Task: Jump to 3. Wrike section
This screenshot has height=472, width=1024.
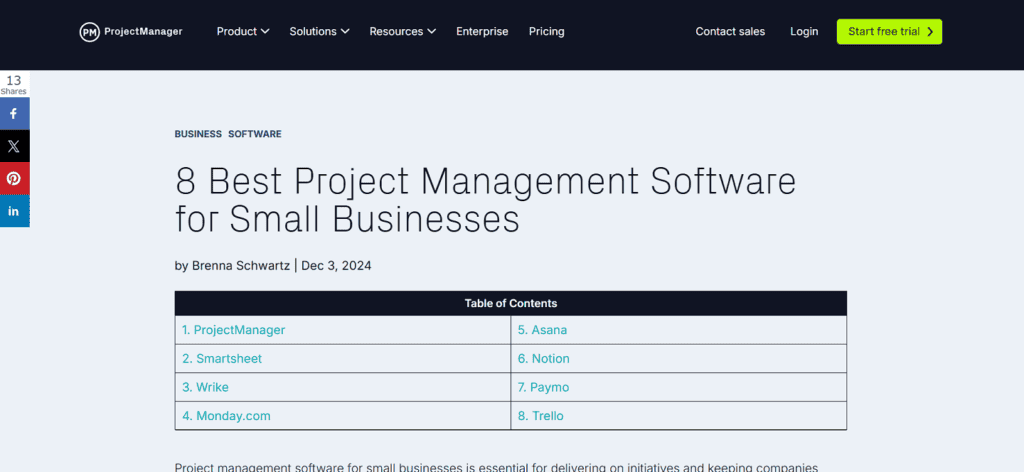Action: (x=205, y=387)
